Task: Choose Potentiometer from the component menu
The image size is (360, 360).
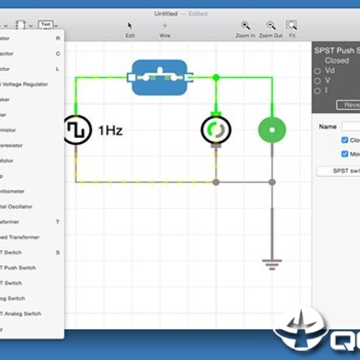Action: pyautogui.click(x=32, y=191)
